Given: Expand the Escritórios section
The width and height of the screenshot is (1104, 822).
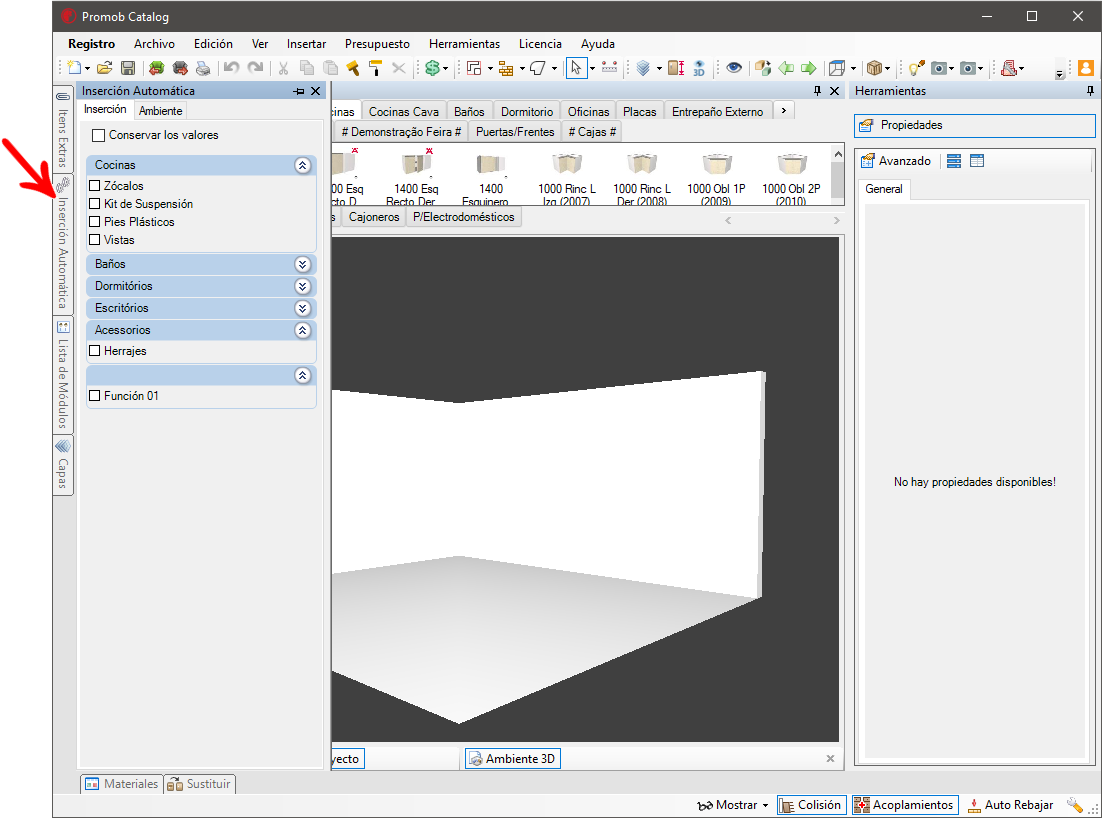Looking at the screenshot, I should [303, 309].
